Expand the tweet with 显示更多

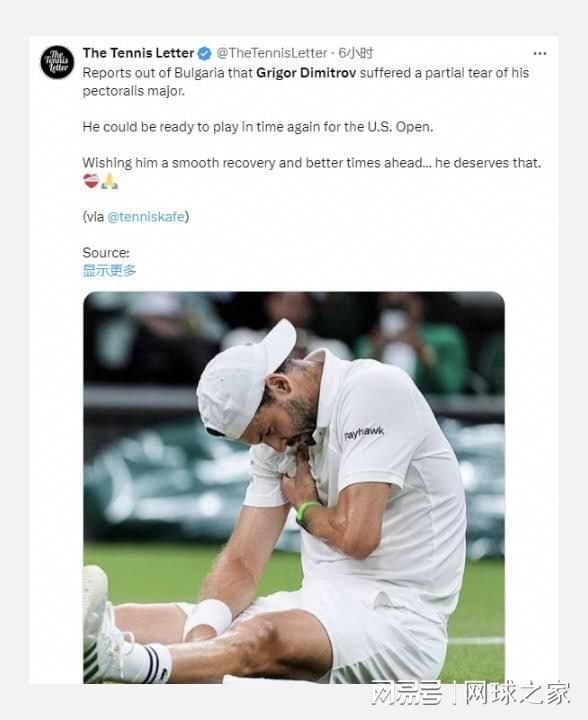pos(109,270)
